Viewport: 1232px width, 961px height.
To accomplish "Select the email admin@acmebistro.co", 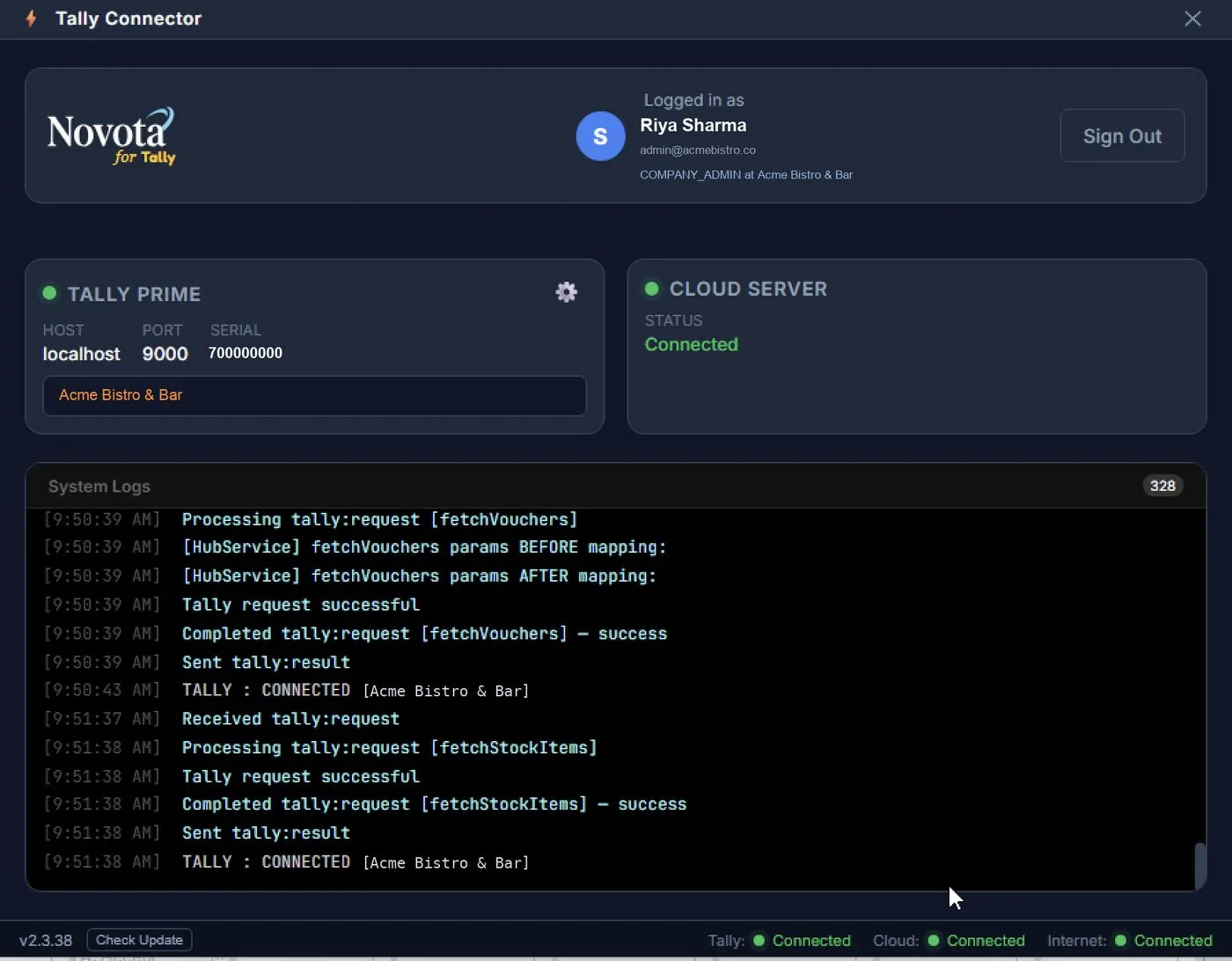I will (x=698, y=150).
